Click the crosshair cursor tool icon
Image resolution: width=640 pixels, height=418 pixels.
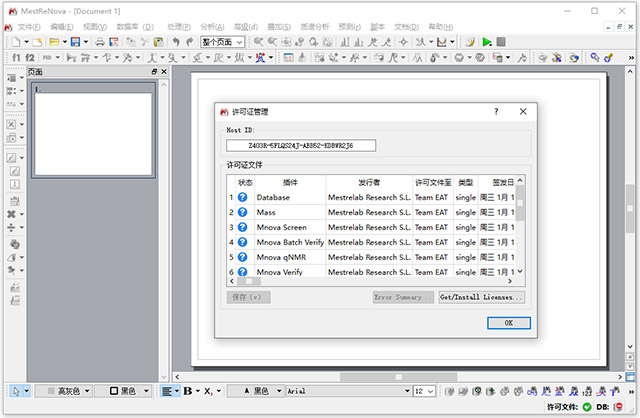[404, 42]
